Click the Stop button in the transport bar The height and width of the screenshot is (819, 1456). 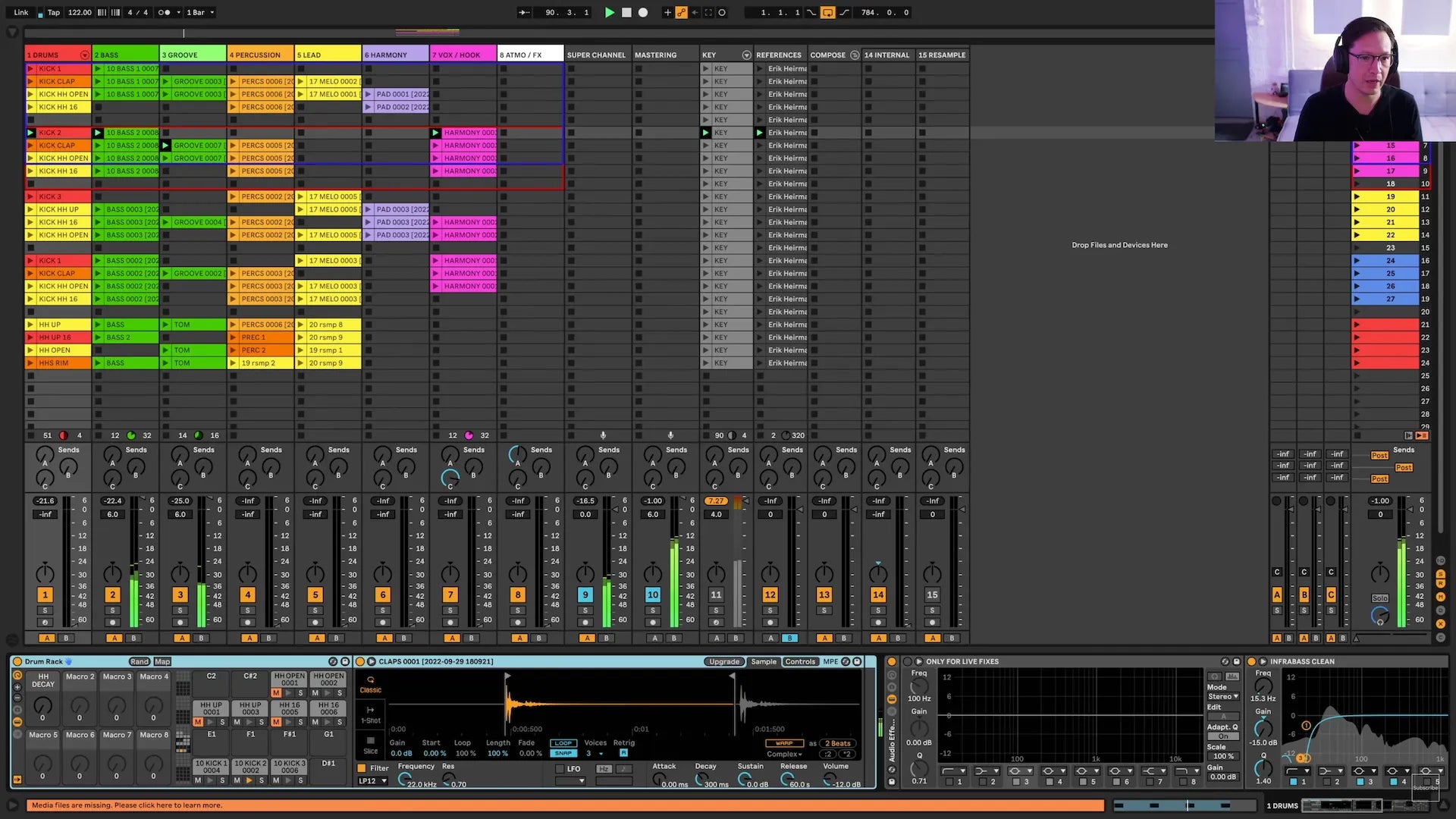coord(626,12)
